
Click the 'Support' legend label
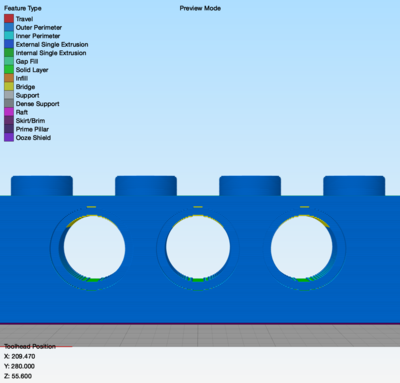pyautogui.click(x=27, y=95)
